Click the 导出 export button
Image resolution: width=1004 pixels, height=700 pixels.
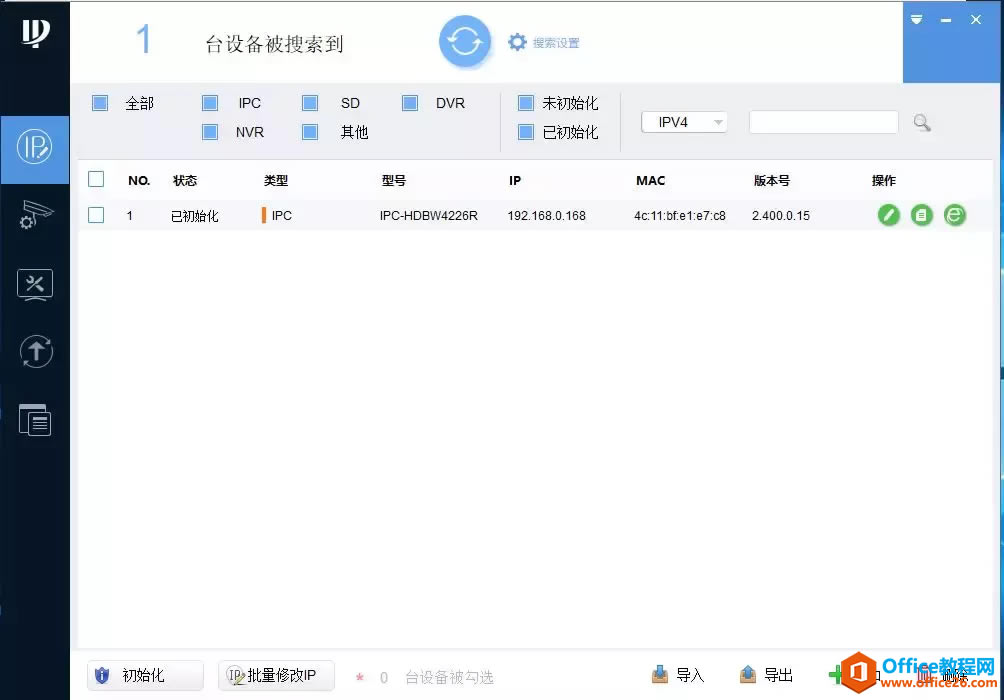(x=766, y=675)
